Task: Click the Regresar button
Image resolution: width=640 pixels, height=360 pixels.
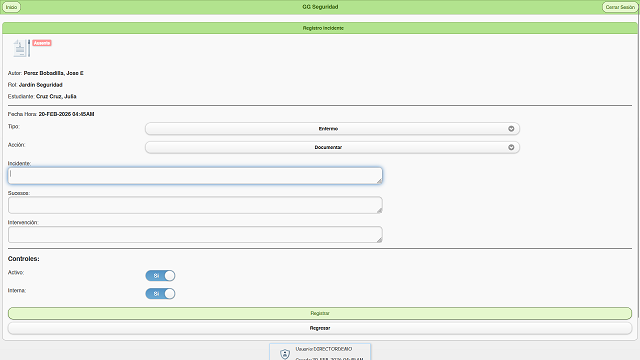Action: click(x=320, y=328)
